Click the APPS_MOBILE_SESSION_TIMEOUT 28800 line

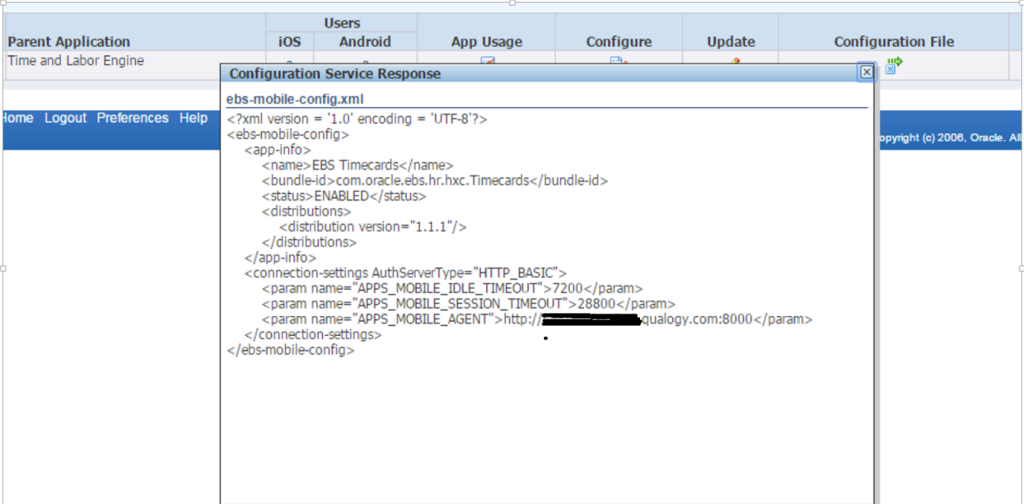pyautogui.click(x=468, y=304)
